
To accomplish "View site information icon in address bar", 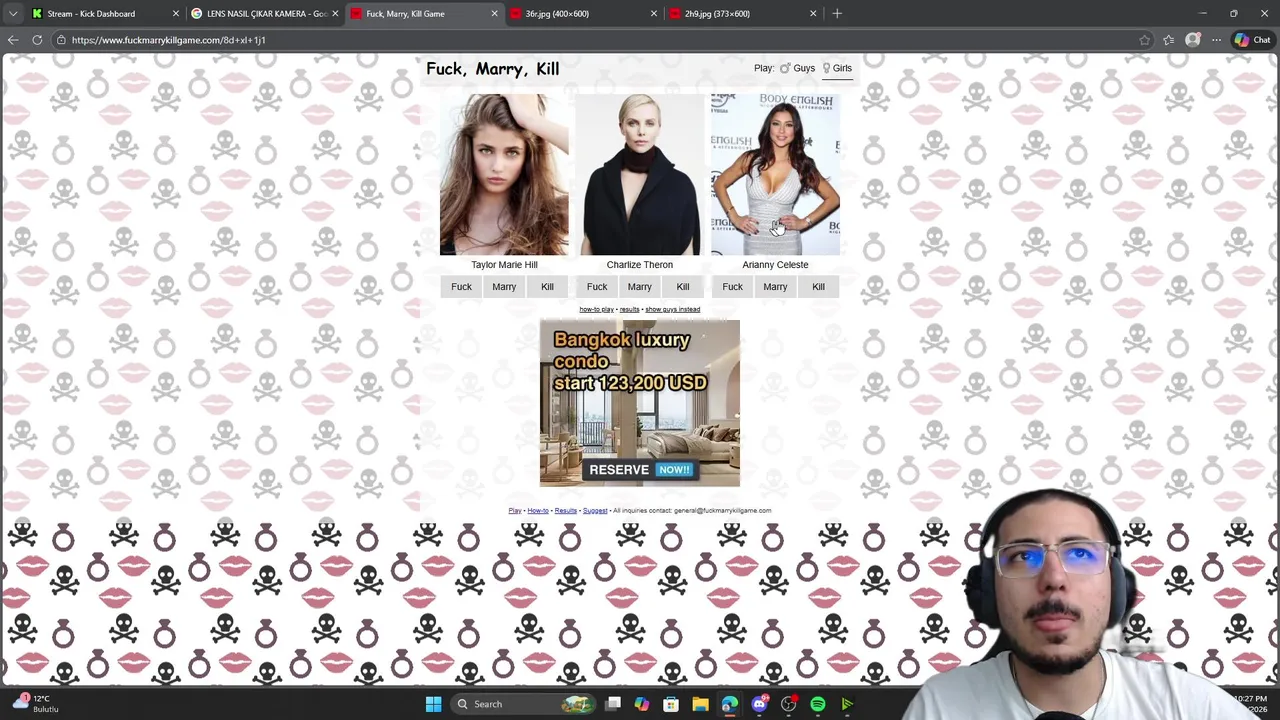I will [61, 40].
